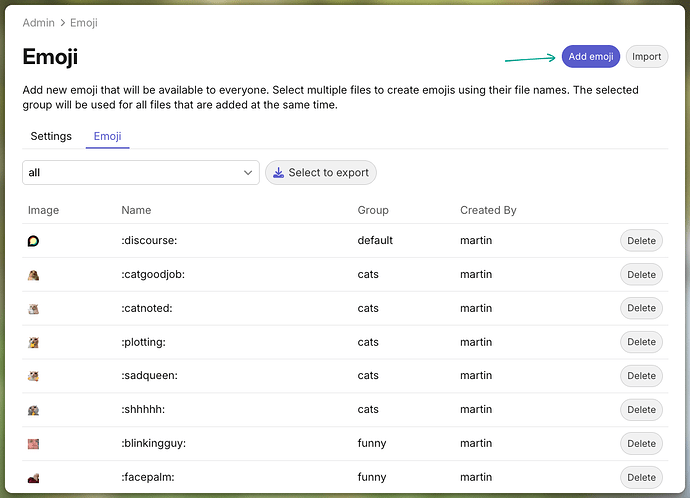Expand the group filter chevron arrow
Image resolution: width=690 pixels, height=498 pixels.
coord(248,172)
